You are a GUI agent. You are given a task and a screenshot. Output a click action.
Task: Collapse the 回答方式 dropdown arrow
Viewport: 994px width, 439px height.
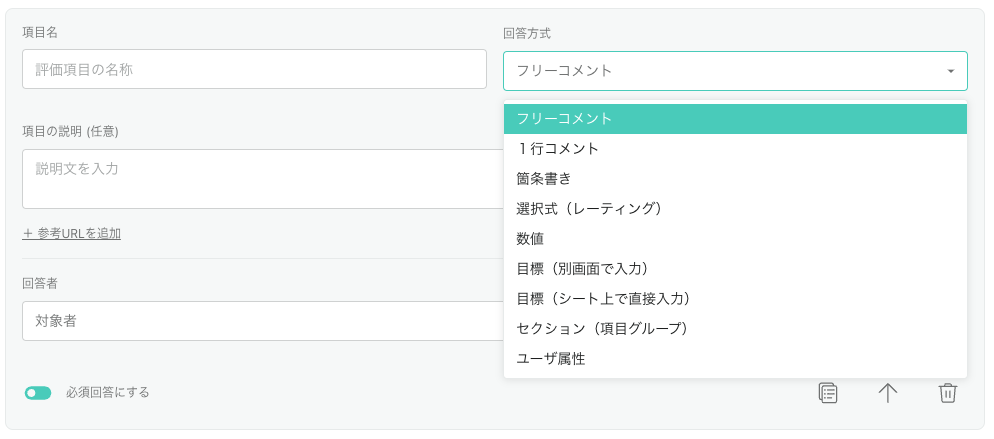(950, 71)
